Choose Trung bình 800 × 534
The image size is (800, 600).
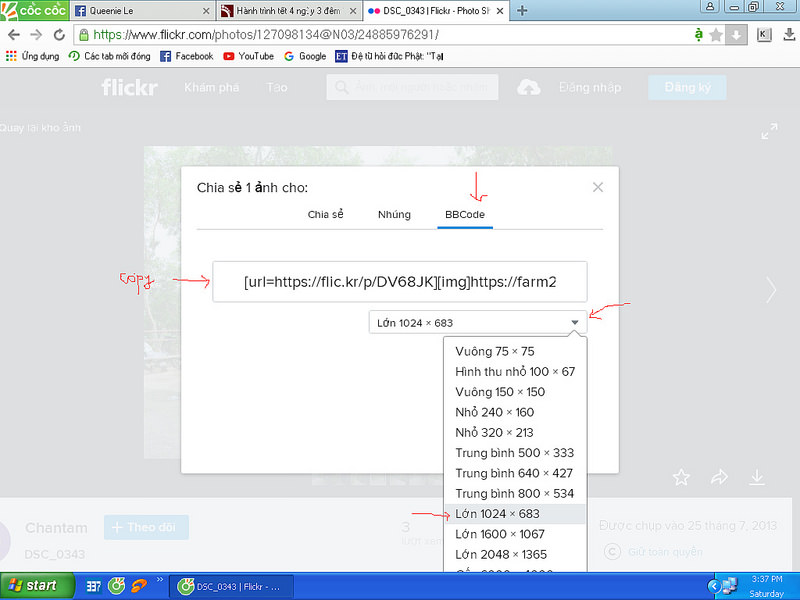click(515, 493)
